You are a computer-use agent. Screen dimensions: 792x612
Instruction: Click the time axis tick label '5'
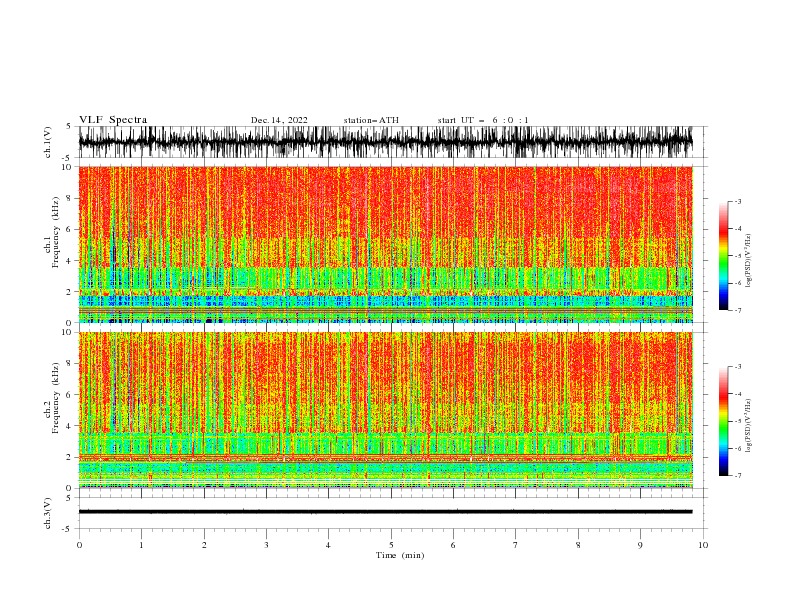coord(391,545)
